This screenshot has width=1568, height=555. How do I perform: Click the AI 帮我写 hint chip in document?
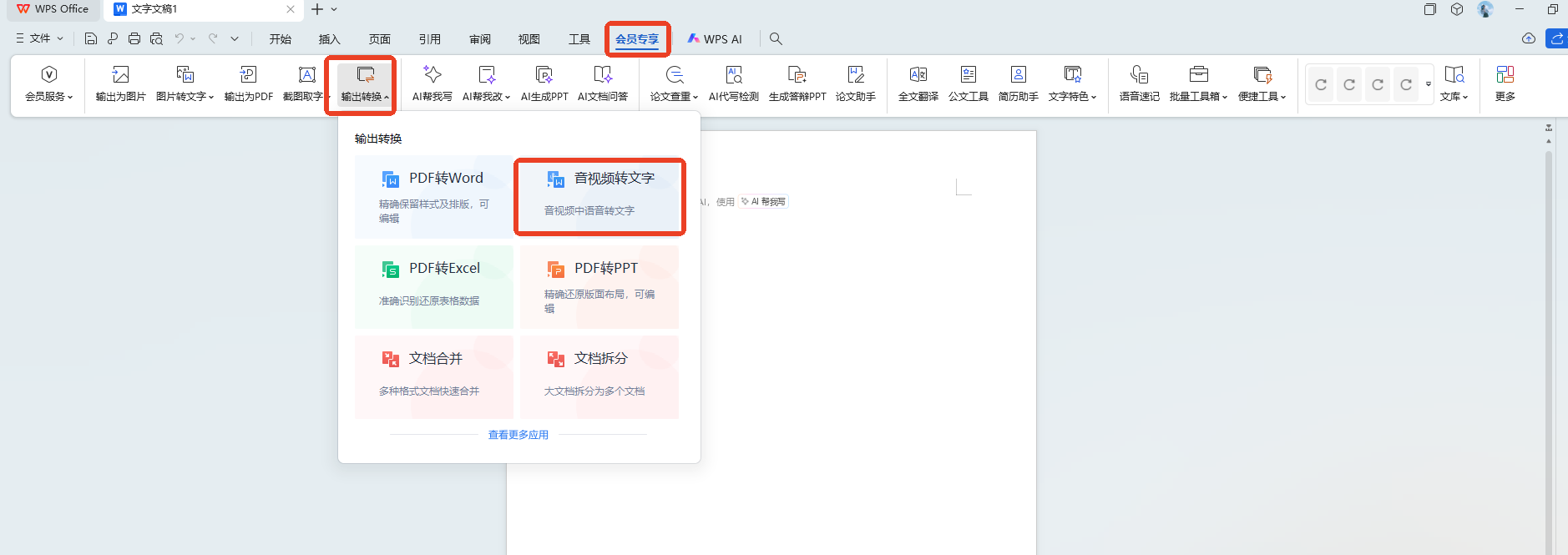coord(763,201)
